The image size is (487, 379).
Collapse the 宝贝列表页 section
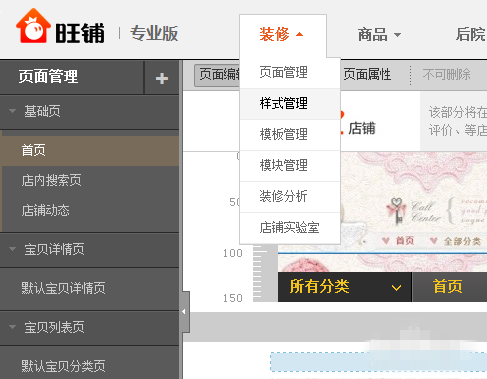tap(13, 327)
